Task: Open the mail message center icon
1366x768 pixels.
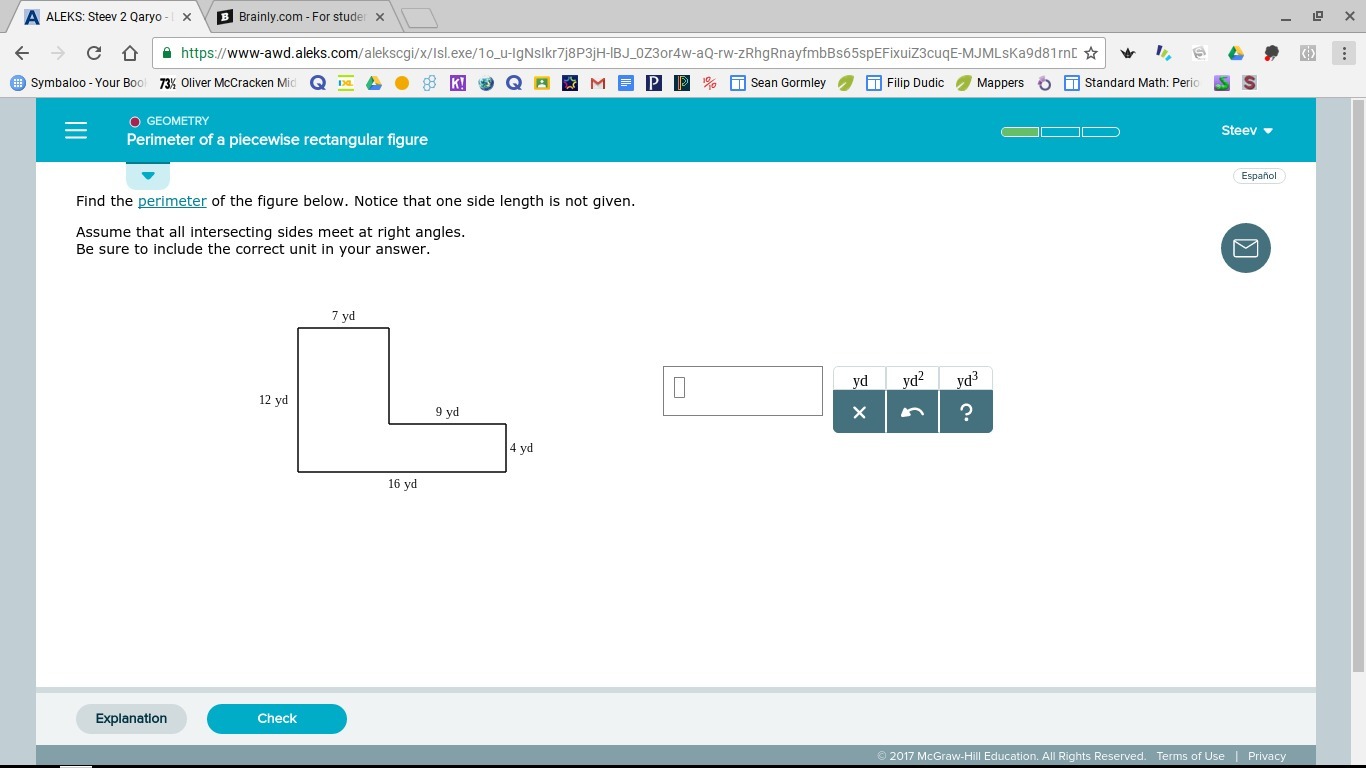Action: (1246, 248)
